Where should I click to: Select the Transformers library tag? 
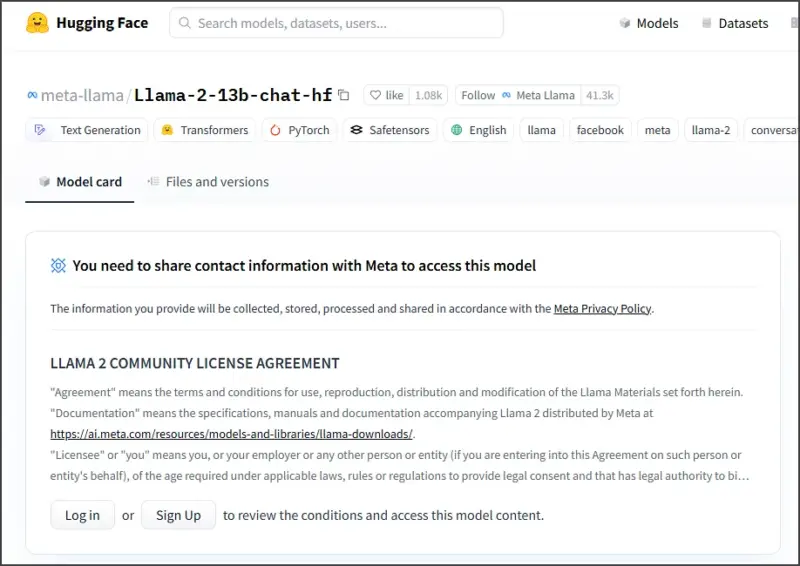pyautogui.click(x=204, y=130)
